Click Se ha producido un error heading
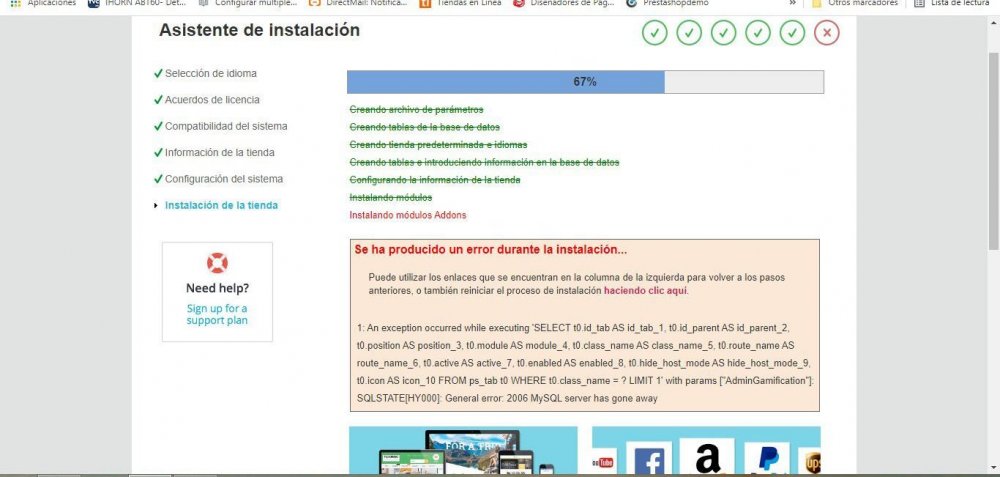 tap(490, 250)
